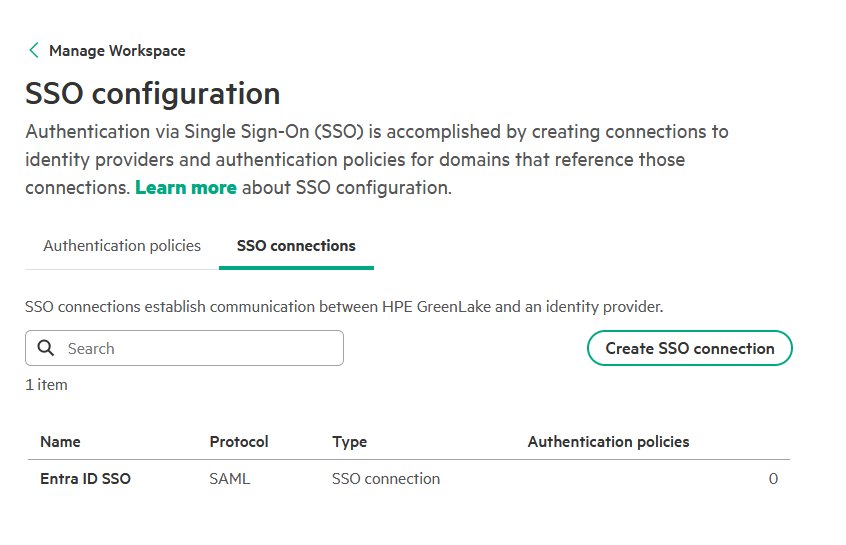Click the text describing HPE GreenLake SSO connections
Image resolution: width=846 pixels, height=545 pixels.
pyautogui.click(x=343, y=306)
